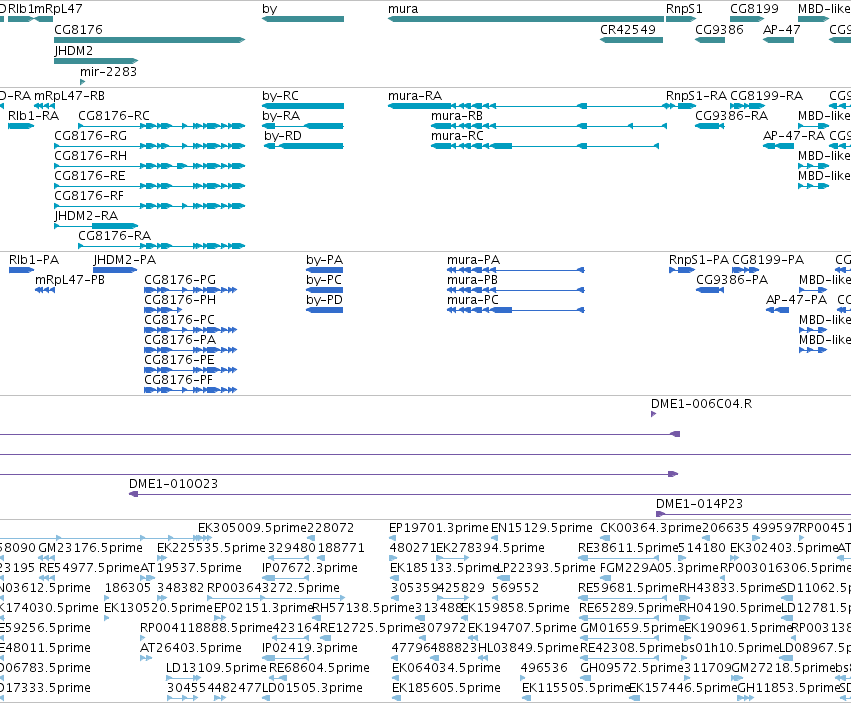
Task: Open protein mura-PC
Action: (473, 300)
